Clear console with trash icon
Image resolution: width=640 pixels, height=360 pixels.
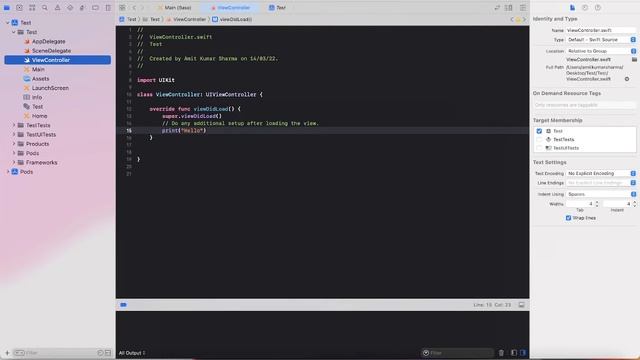pyautogui.click(x=501, y=353)
